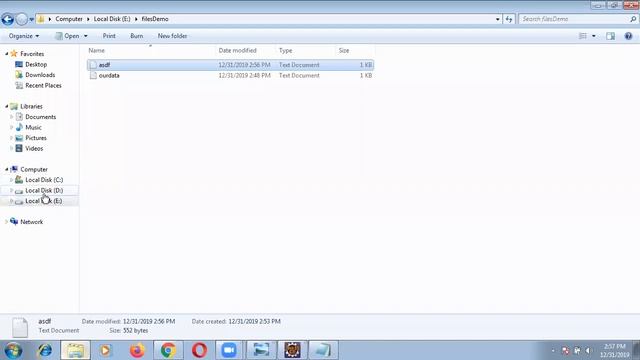This screenshot has height=360, width=640.
Task: Select the Libraries node
Action: [31, 106]
